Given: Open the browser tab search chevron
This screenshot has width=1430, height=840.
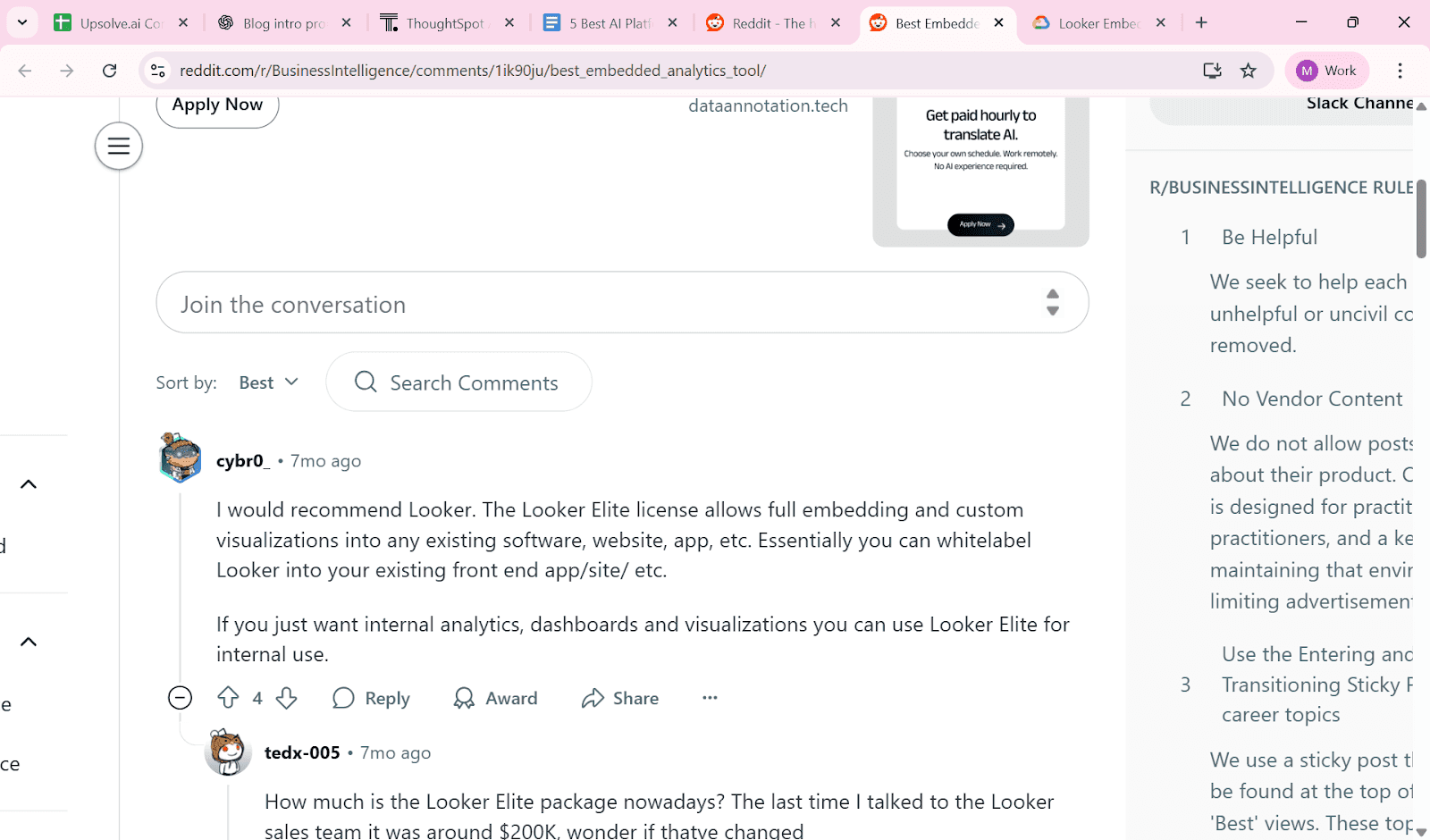Looking at the screenshot, I should [x=21, y=22].
